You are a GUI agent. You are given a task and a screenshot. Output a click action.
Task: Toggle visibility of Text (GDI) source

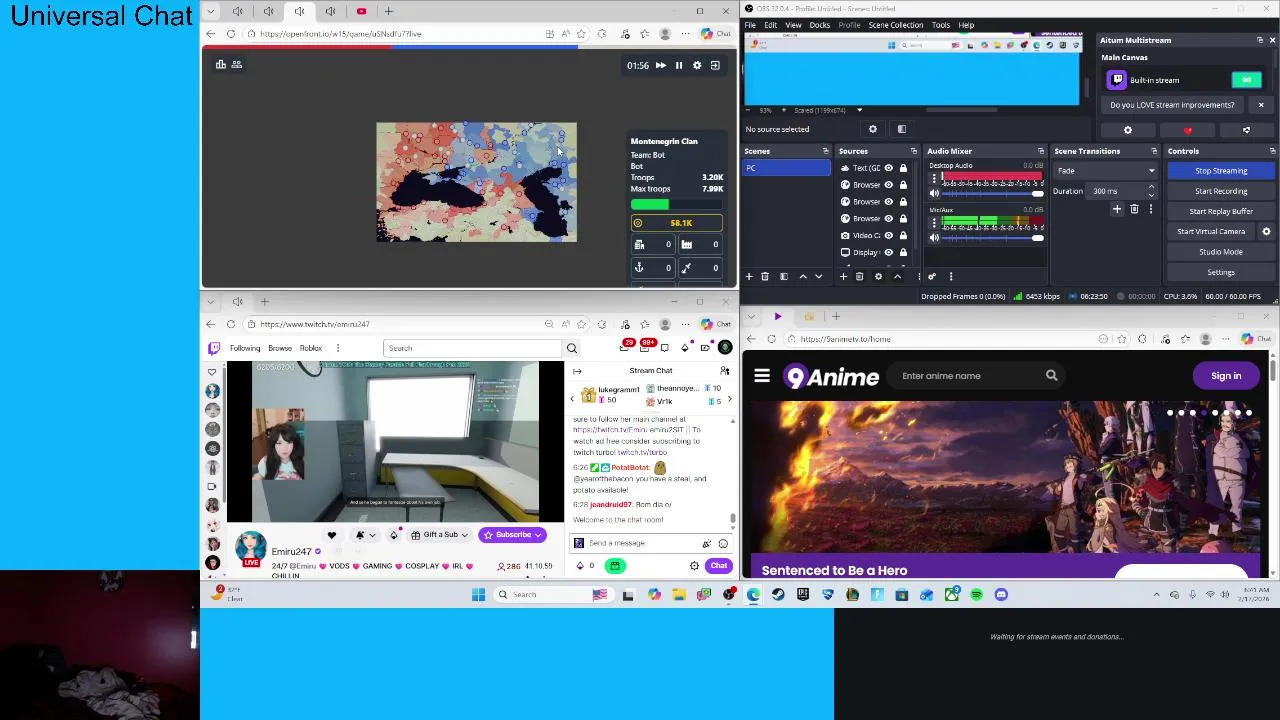pos(888,168)
